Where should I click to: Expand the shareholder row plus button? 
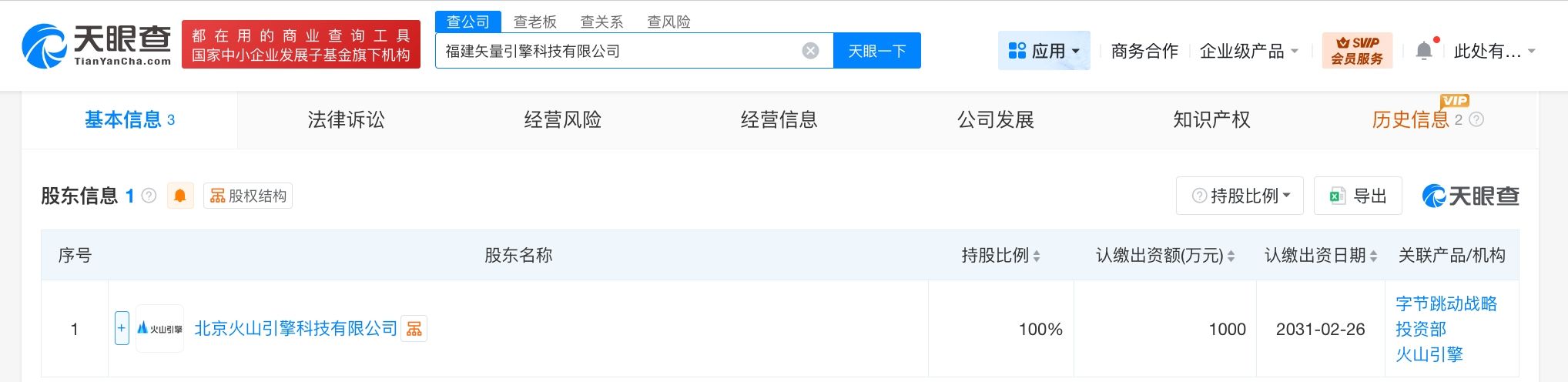(122, 328)
